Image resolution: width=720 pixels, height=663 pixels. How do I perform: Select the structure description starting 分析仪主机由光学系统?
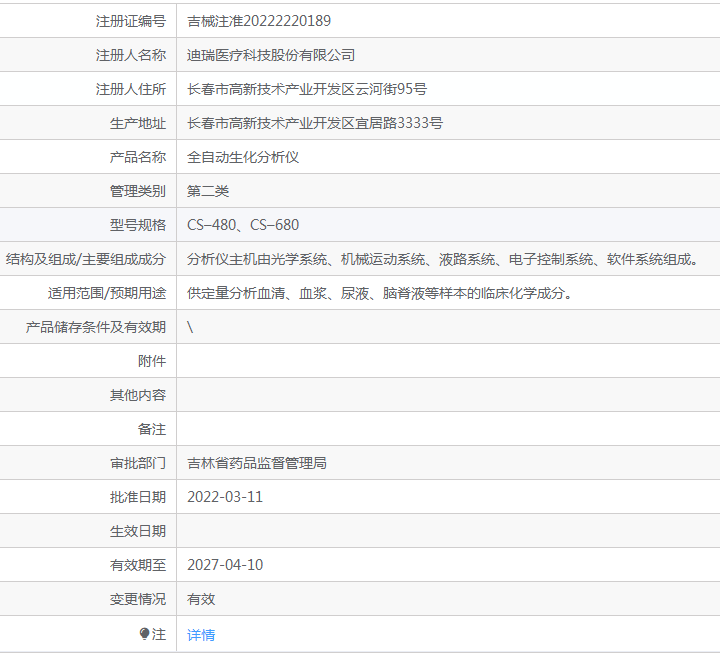[443, 259]
